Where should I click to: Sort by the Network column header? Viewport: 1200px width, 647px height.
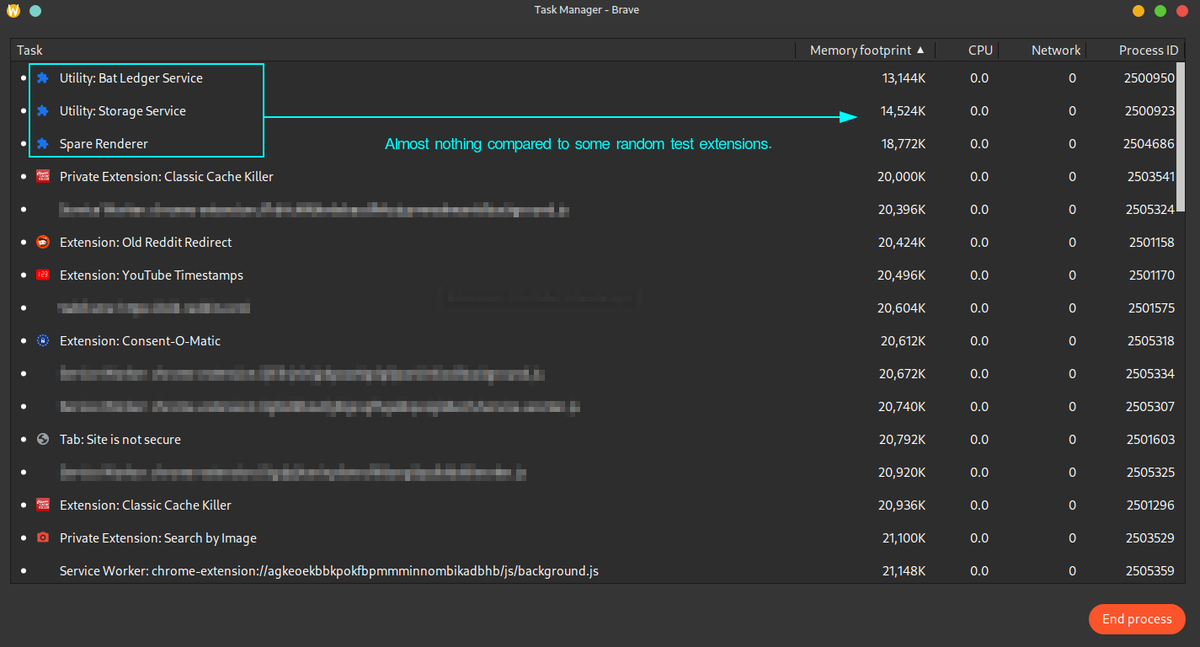click(x=1045, y=50)
